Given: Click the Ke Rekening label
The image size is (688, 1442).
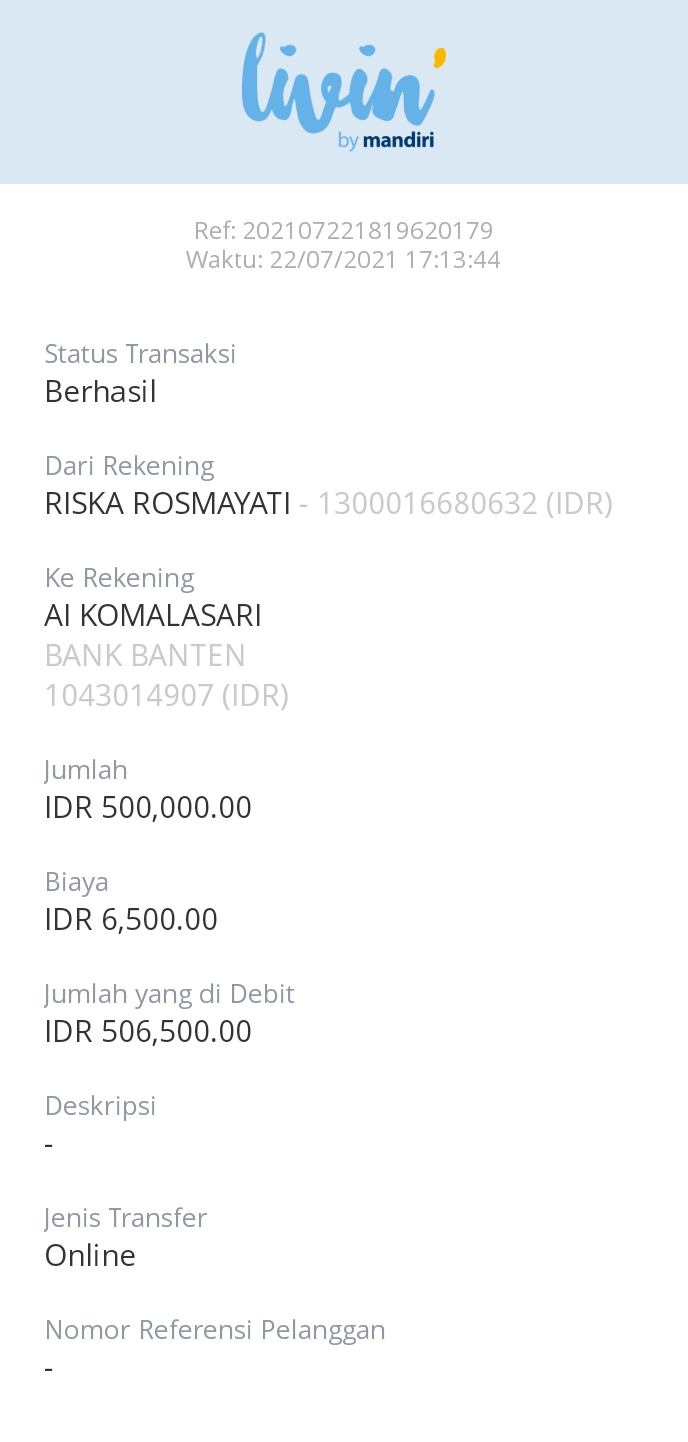Looking at the screenshot, I should tap(120, 578).
